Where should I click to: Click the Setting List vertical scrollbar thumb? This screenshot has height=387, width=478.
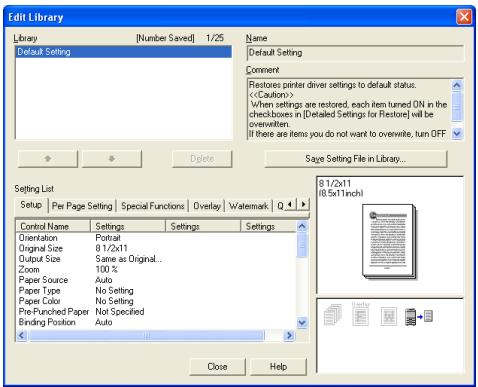coord(302,245)
